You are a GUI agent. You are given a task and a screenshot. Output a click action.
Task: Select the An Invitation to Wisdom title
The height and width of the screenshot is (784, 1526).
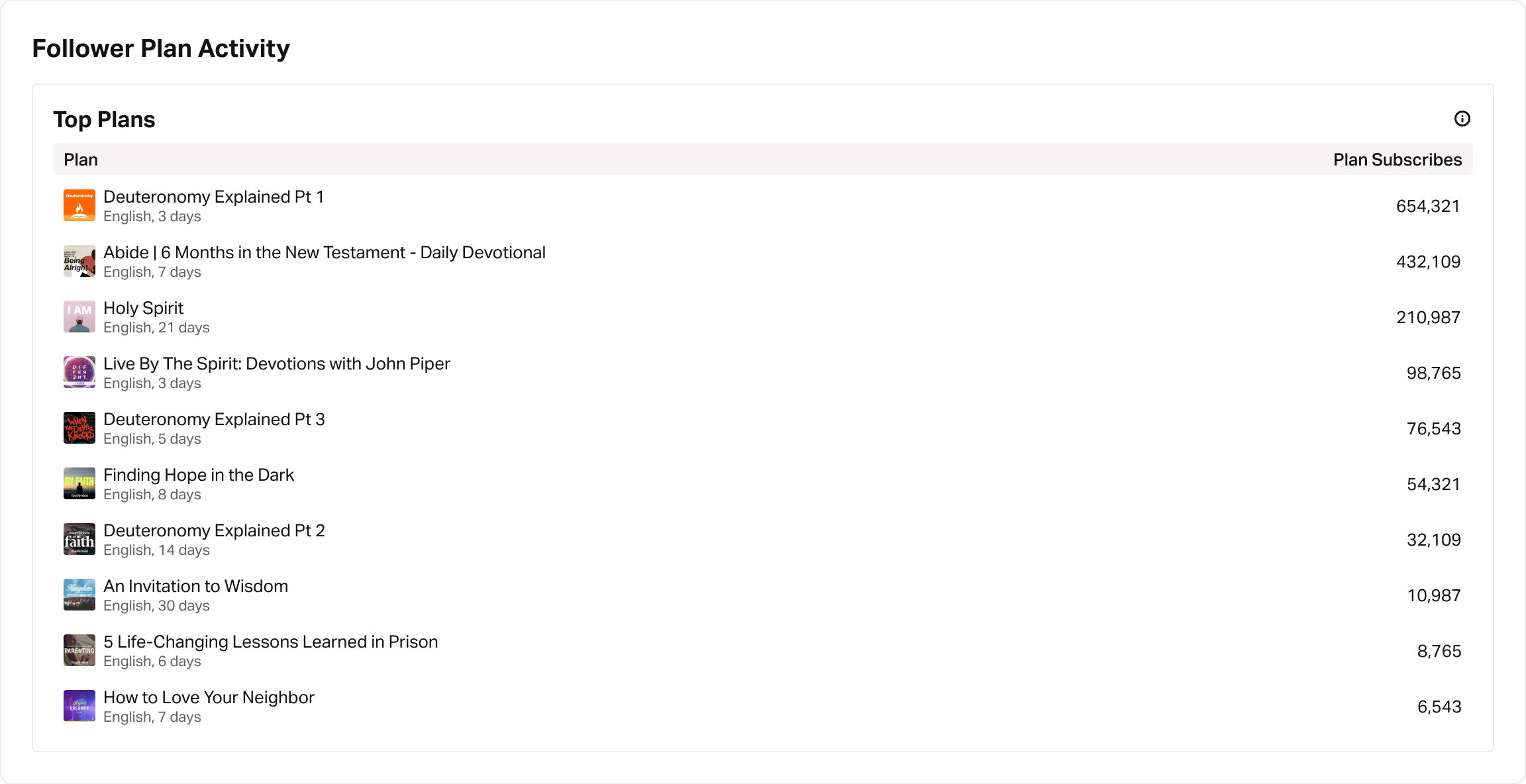(195, 587)
